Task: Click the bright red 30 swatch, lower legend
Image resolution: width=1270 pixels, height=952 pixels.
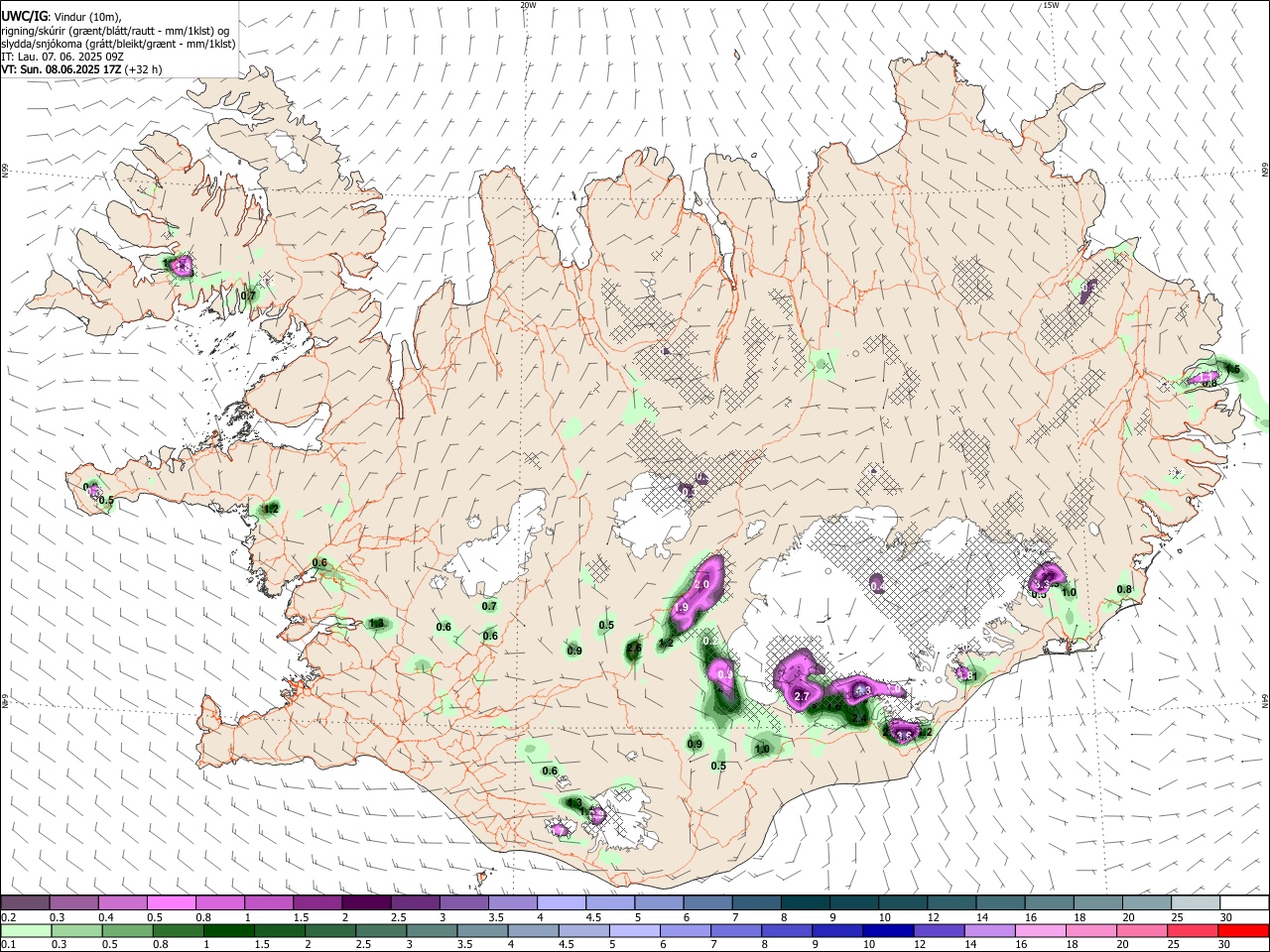Action: click(1244, 930)
